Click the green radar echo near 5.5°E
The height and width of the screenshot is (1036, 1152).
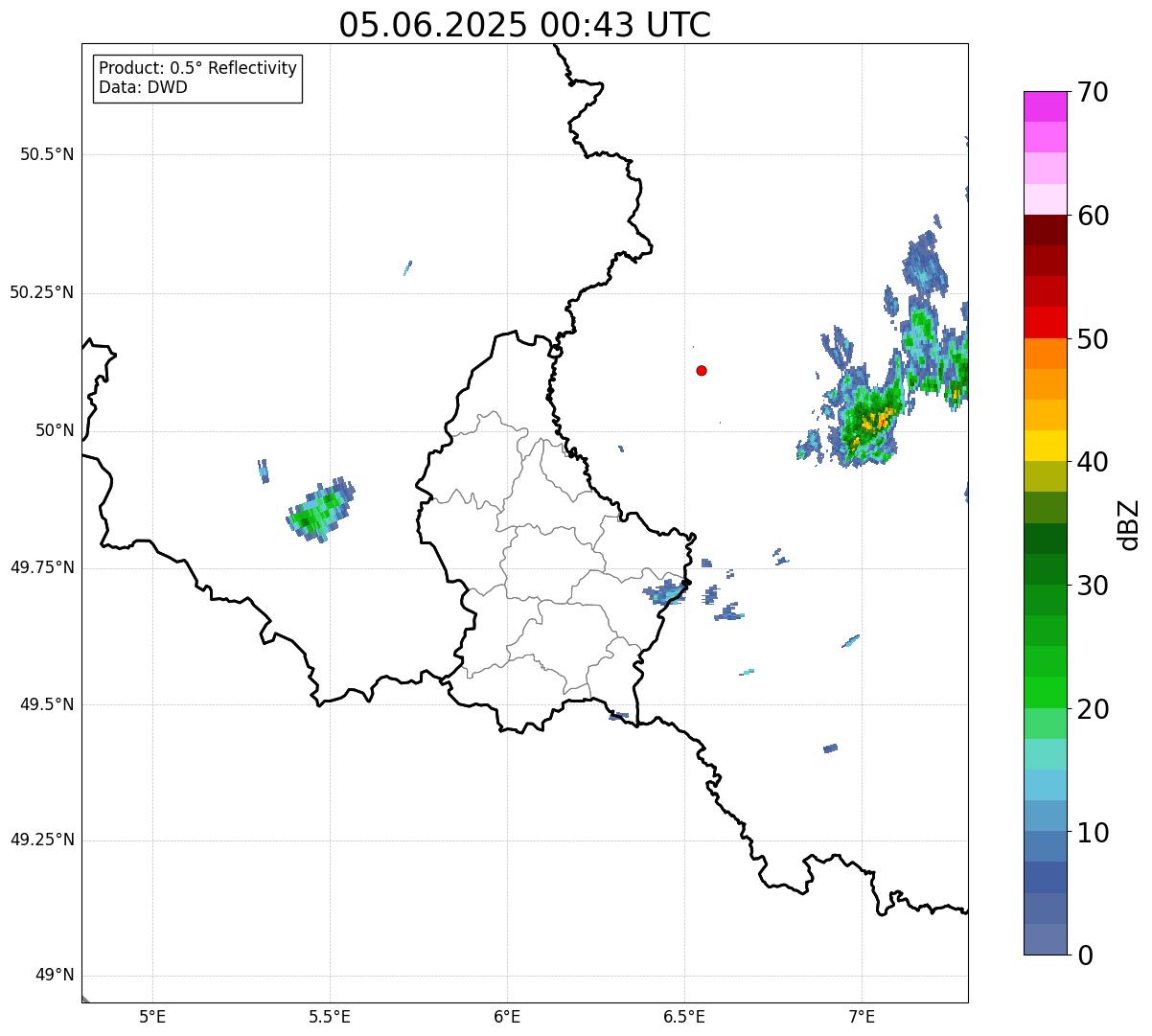pos(319,512)
